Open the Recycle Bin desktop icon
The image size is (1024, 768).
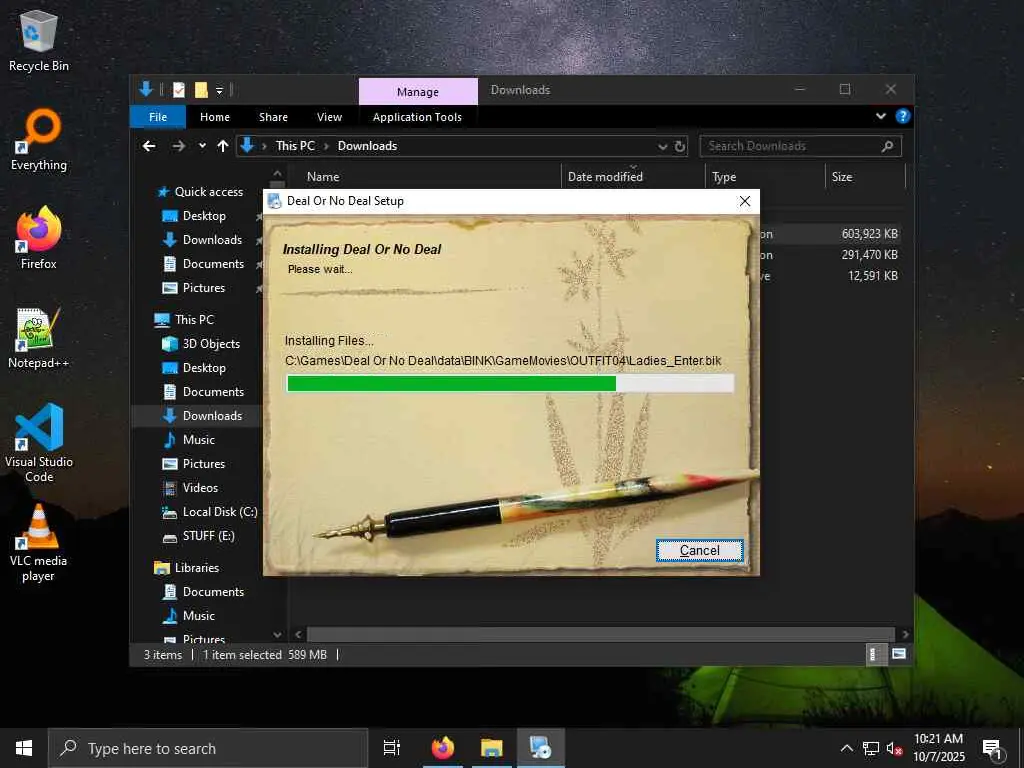click(39, 40)
